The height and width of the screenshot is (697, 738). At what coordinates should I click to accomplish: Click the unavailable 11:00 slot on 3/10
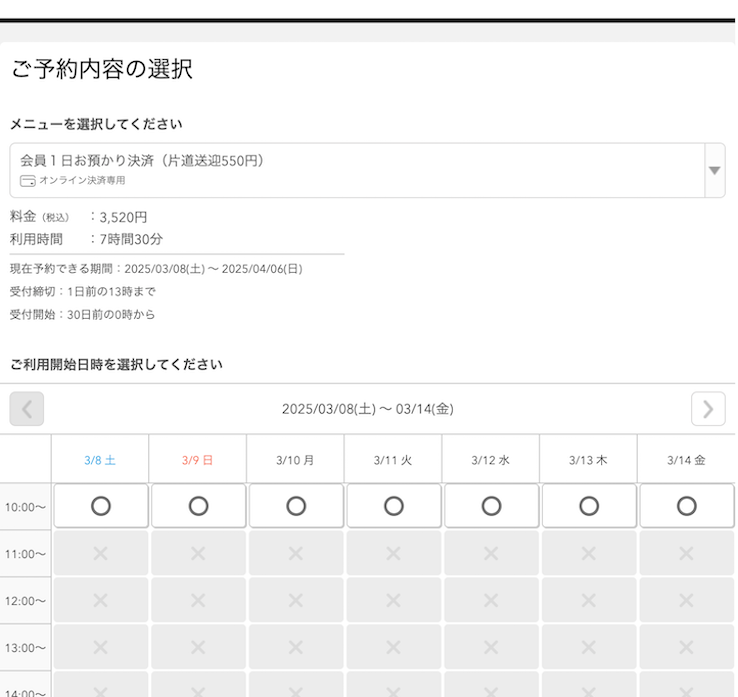coord(296,553)
